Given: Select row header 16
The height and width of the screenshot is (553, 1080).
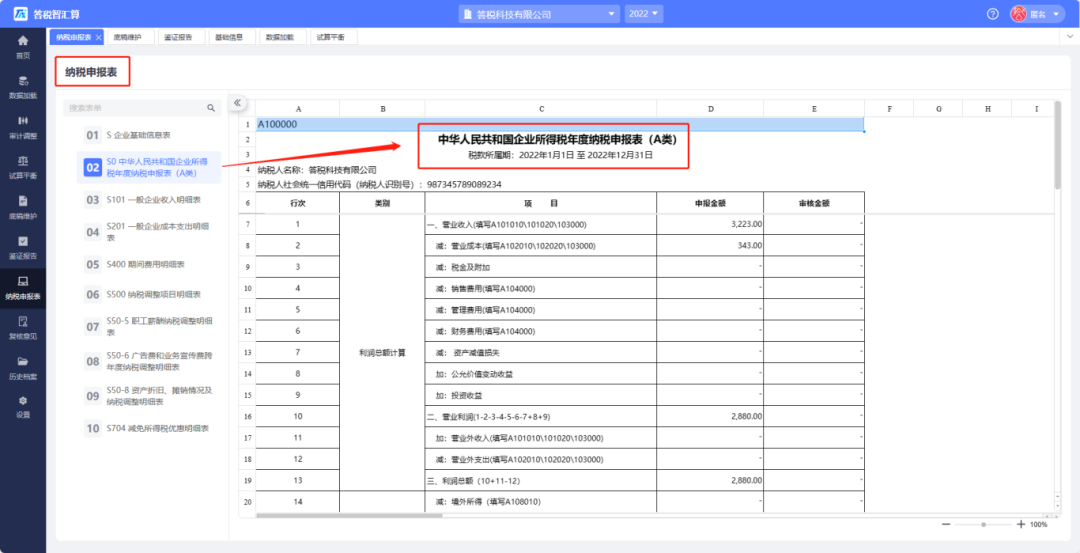Looking at the screenshot, I should click(x=247, y=417).
